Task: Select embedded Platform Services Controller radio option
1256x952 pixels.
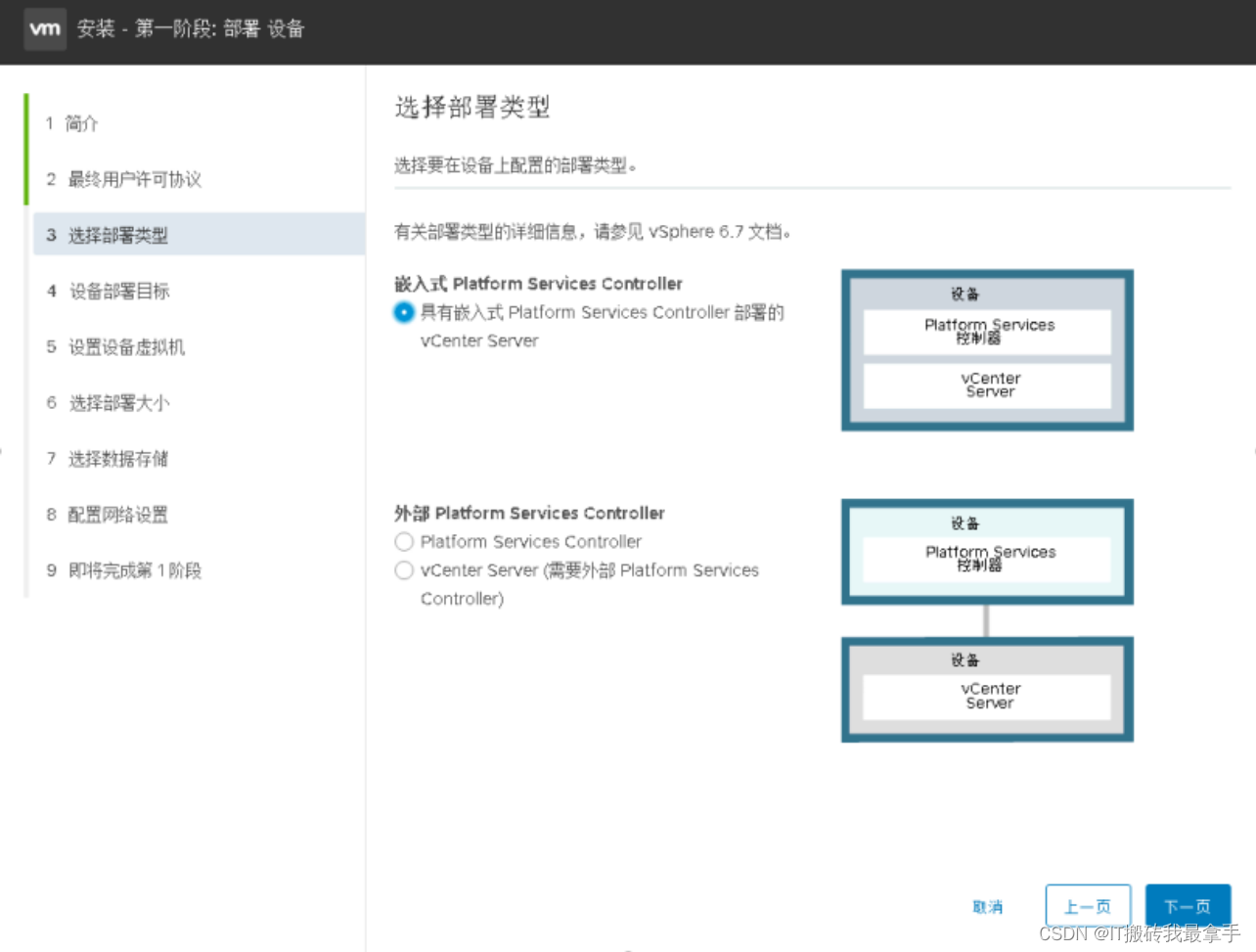Action: [404, 312]
